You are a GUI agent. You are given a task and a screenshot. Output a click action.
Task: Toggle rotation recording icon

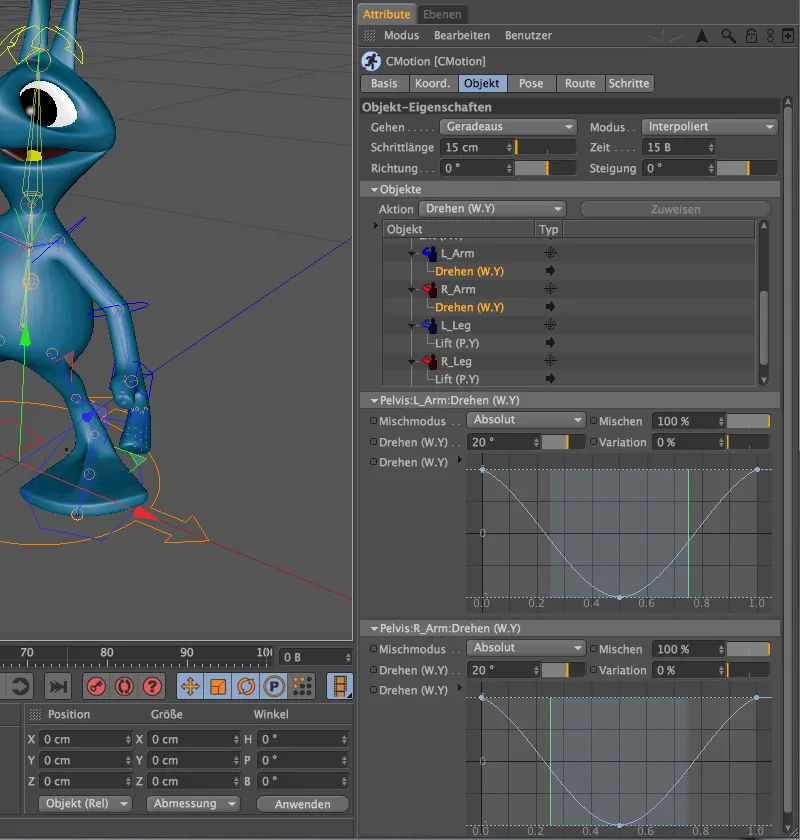pyautogui.click(x=245, y=685)
